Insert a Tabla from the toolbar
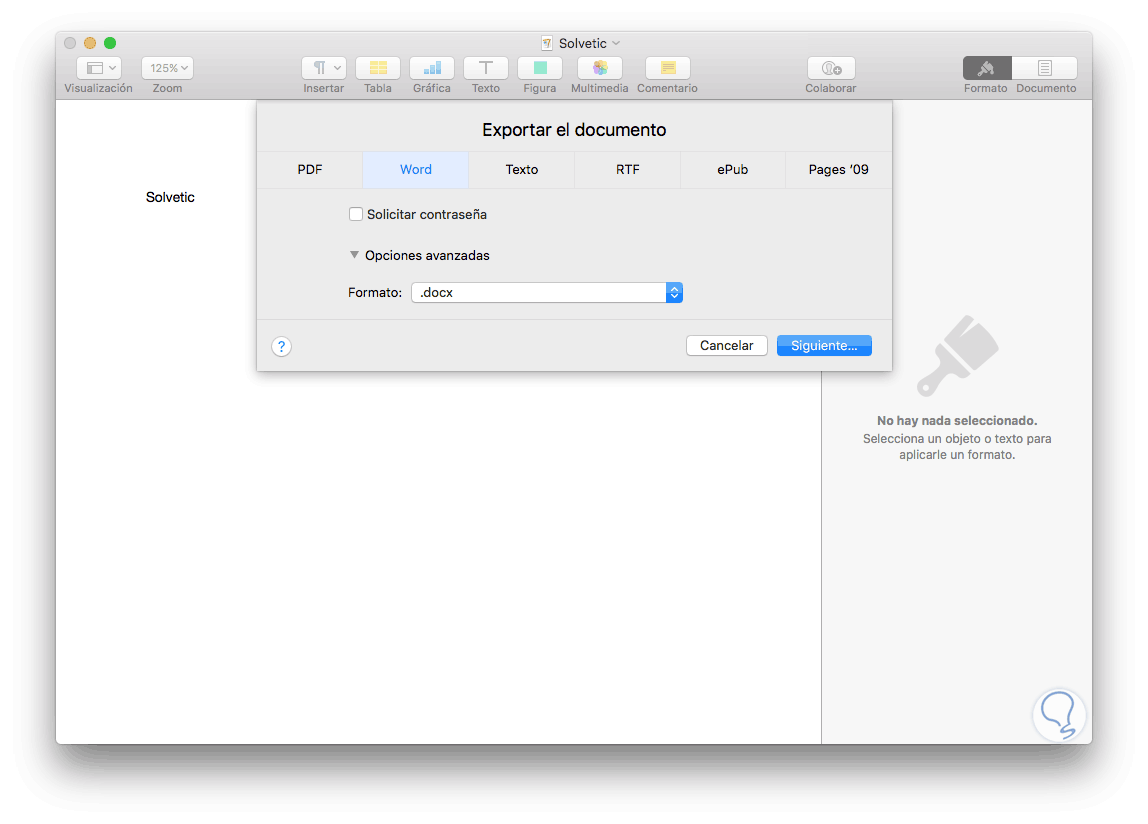 (x=378, y=68)
